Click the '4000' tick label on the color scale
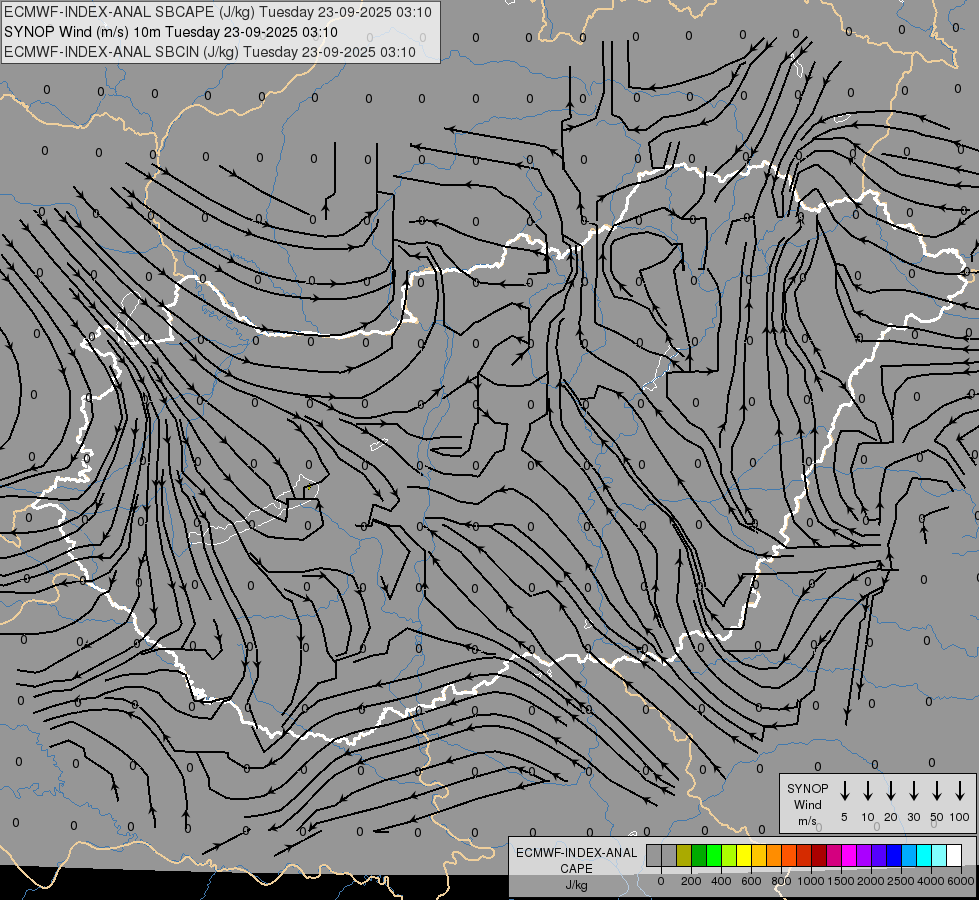The width and height of the screenshot is (979, 900). (931, 881)
